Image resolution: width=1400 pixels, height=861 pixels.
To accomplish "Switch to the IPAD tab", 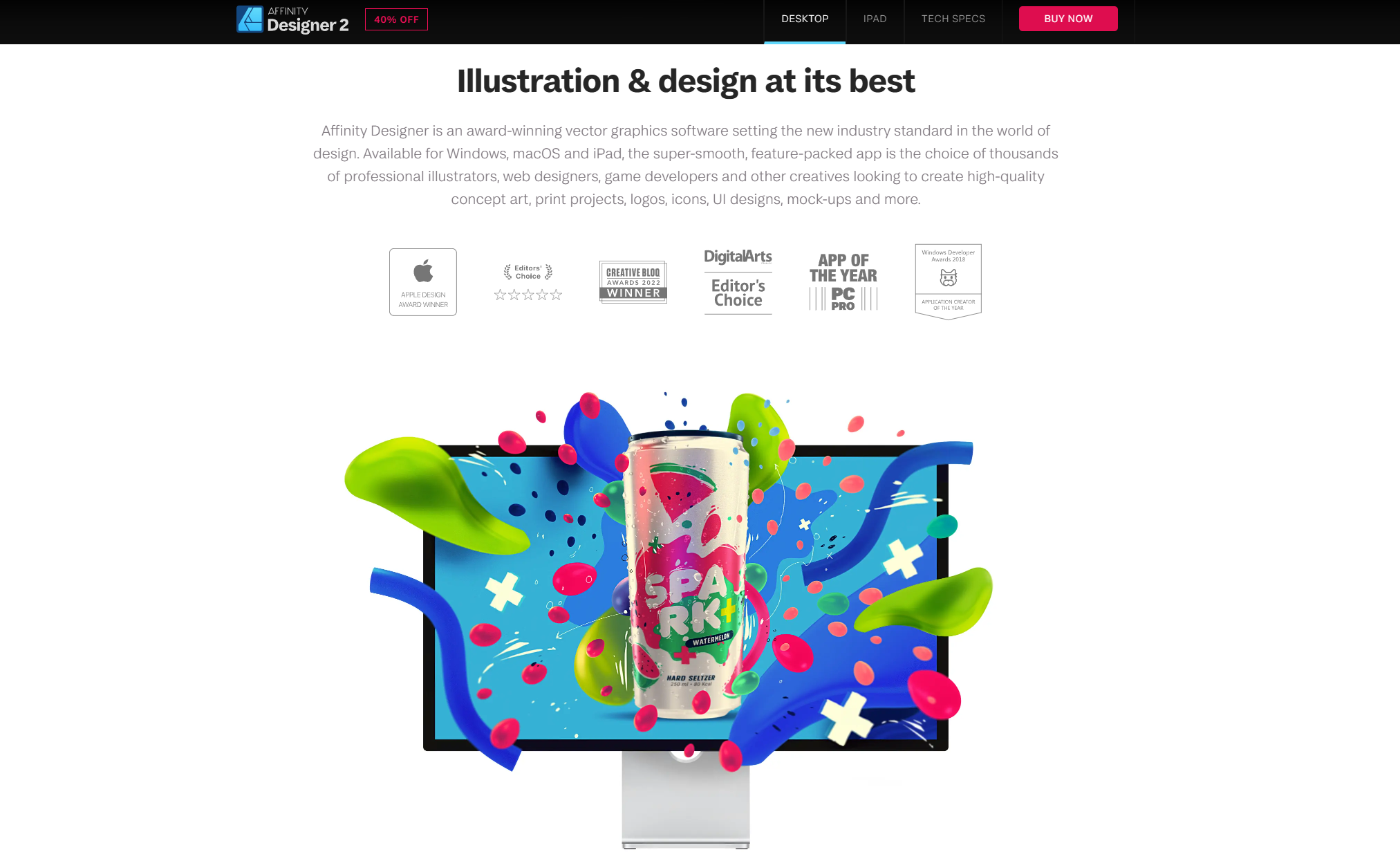I will (x=874, y=18).
